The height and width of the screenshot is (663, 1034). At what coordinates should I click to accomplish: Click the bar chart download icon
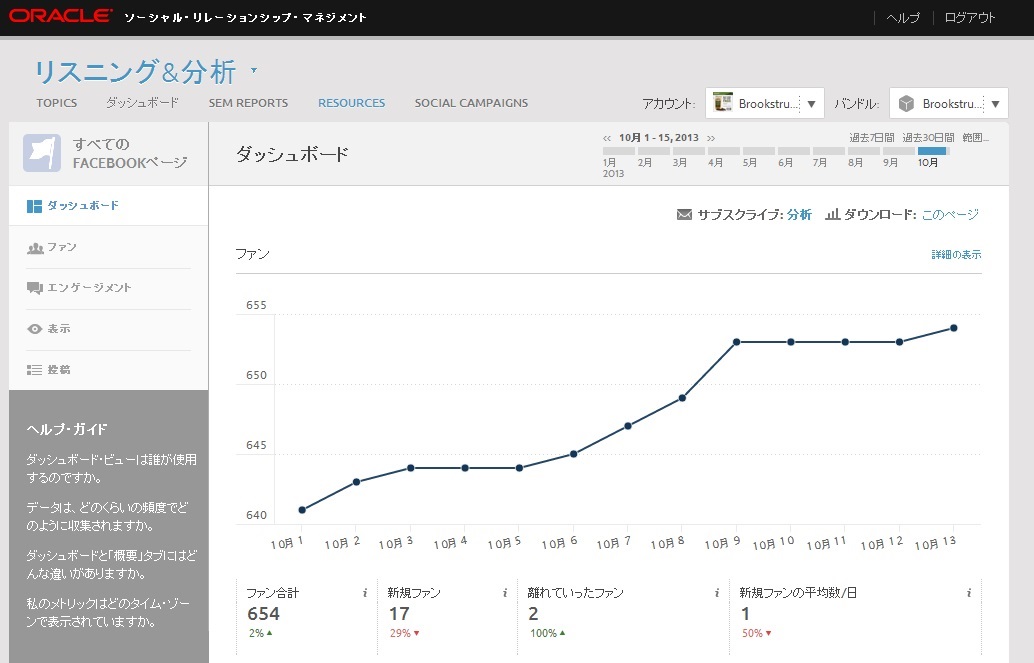click(832, 214)
